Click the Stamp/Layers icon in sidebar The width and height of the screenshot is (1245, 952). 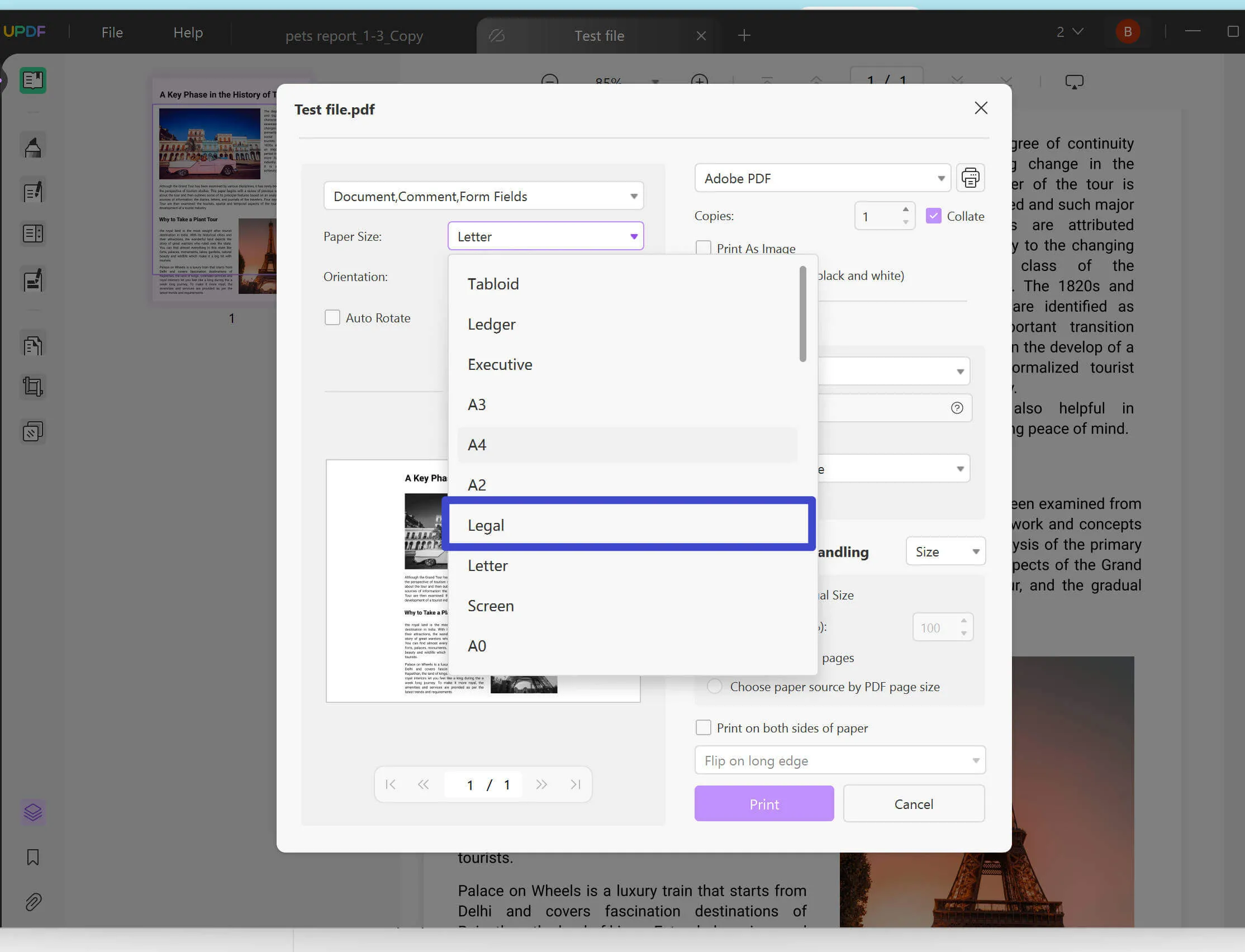pos(32,812)
